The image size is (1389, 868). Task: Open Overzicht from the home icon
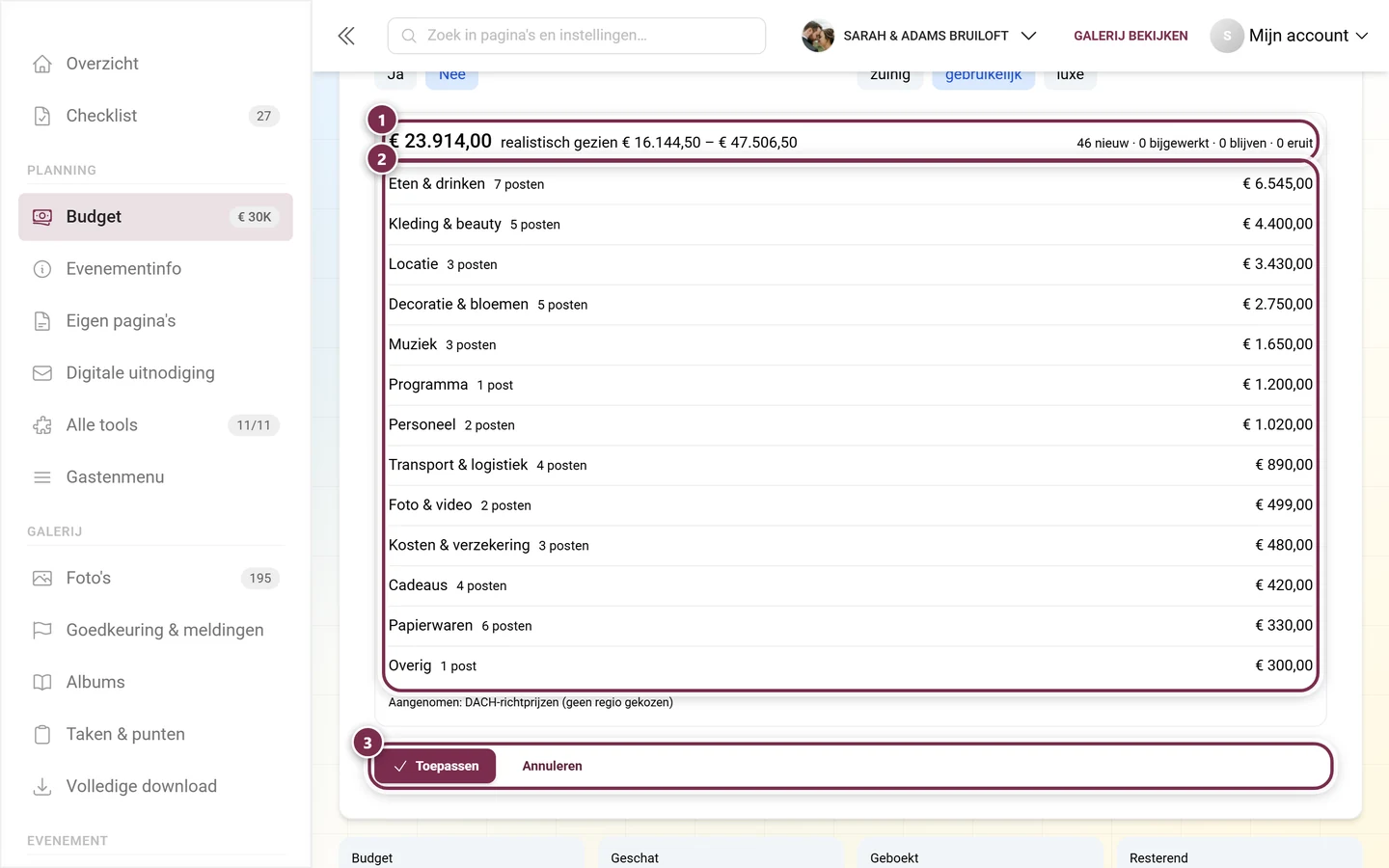click(x=42, y=64)
